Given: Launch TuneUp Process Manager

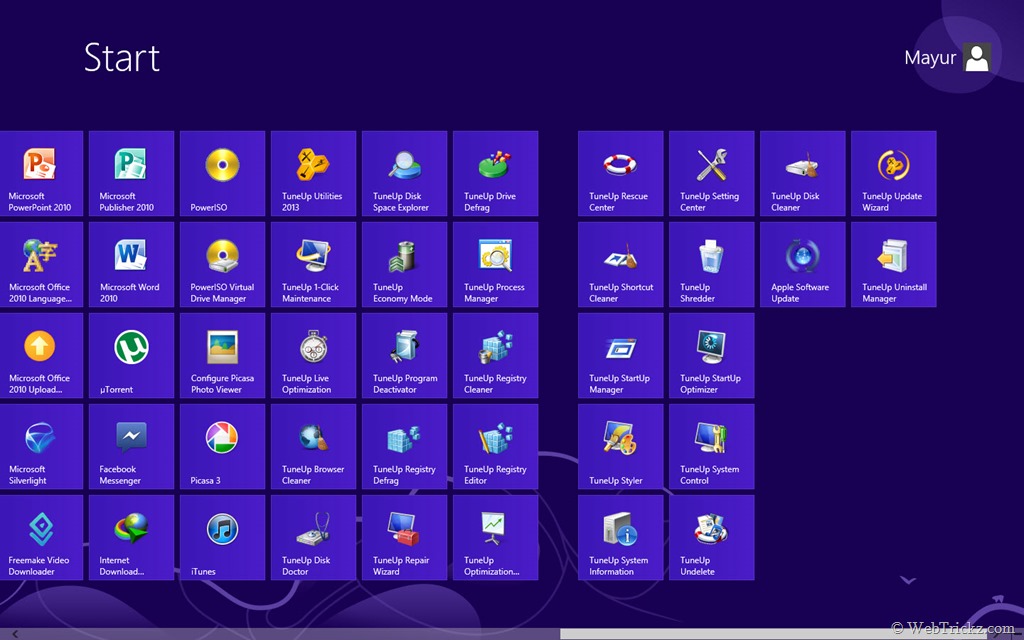Looking at the screenshot, I should [496, 264].
